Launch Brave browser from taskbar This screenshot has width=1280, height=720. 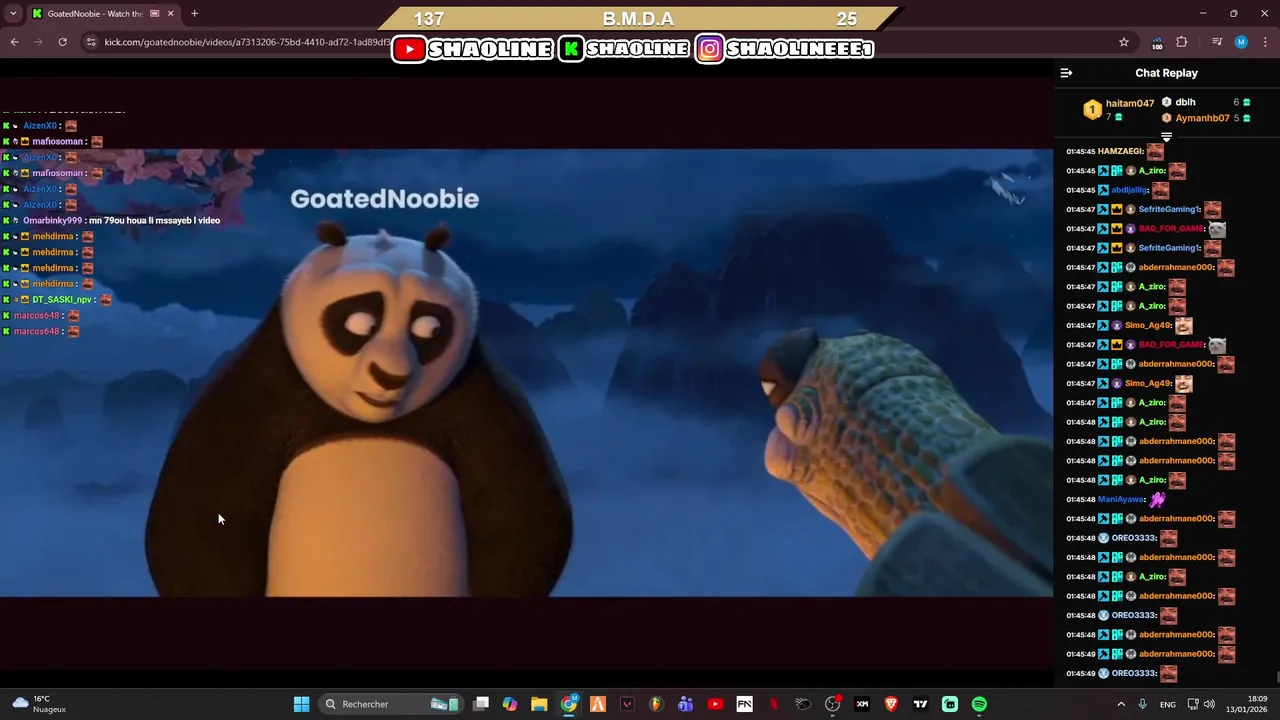891,704
